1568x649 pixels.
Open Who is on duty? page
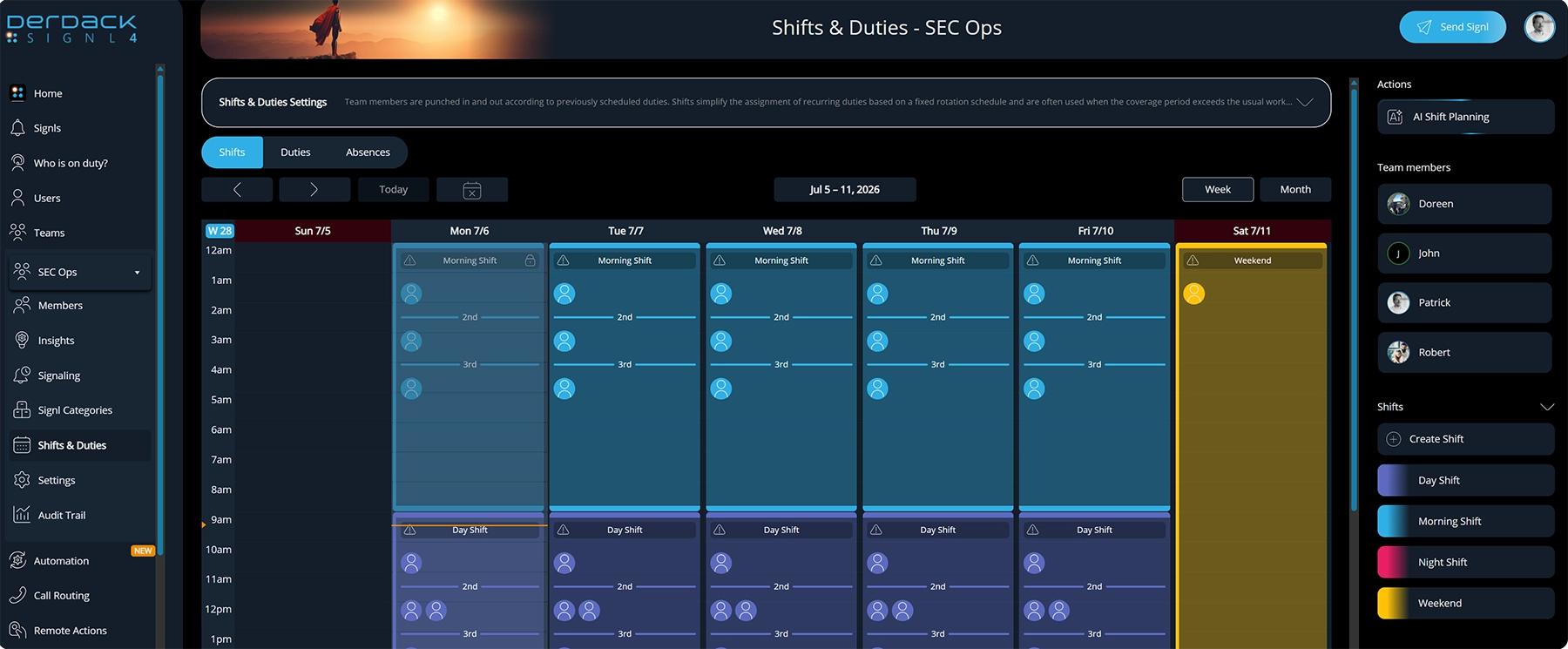tap(71, 163)
